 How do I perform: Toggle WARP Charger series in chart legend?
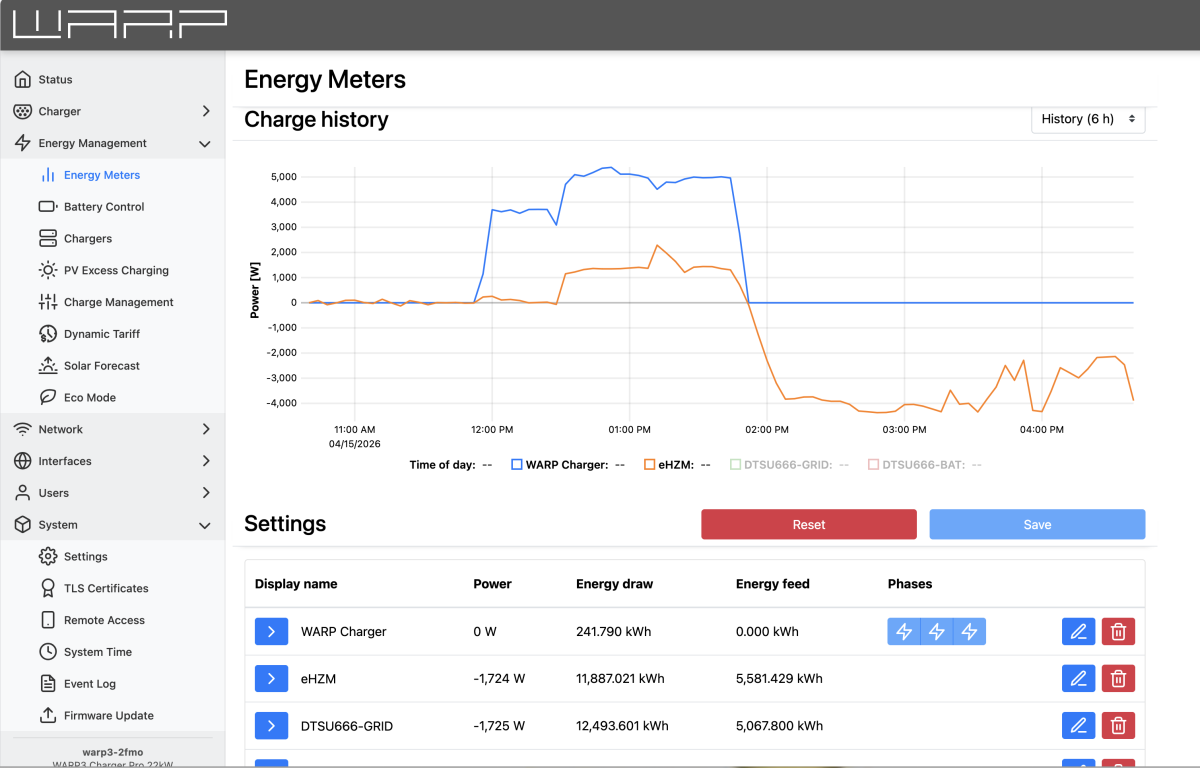pyautogui.click(x=517, y=464)
